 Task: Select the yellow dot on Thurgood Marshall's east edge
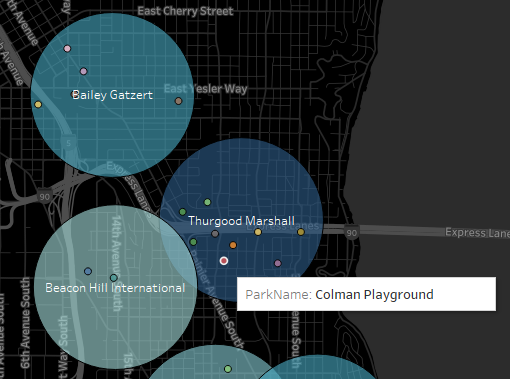[301, 232]
